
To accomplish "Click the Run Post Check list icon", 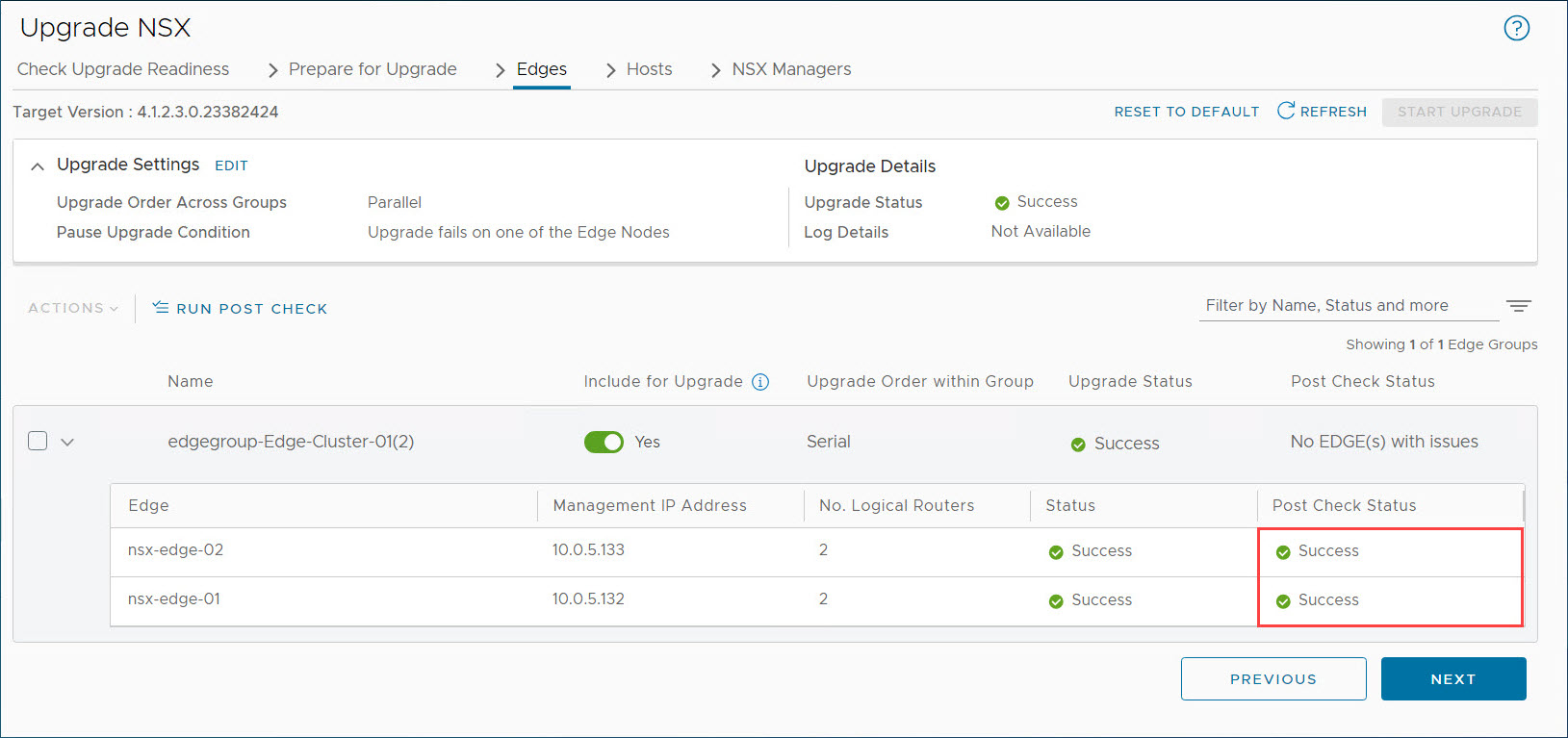I will click(161, 308).
